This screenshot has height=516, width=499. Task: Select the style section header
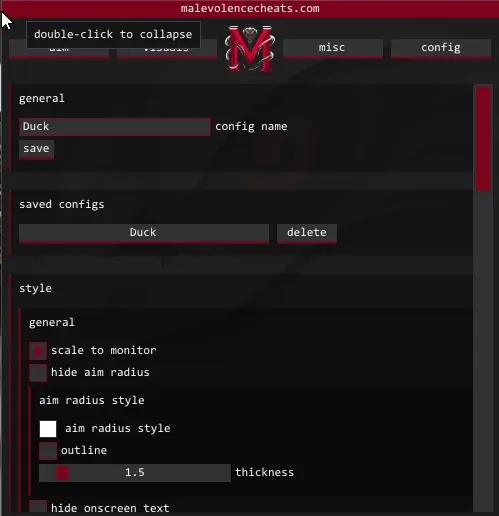point(35,288)
